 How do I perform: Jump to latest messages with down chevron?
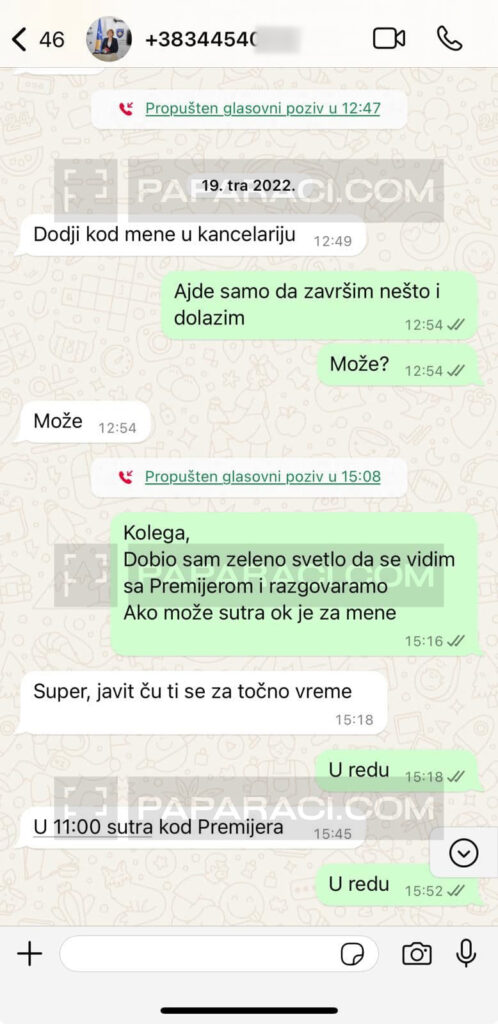(x=463, y=853)
